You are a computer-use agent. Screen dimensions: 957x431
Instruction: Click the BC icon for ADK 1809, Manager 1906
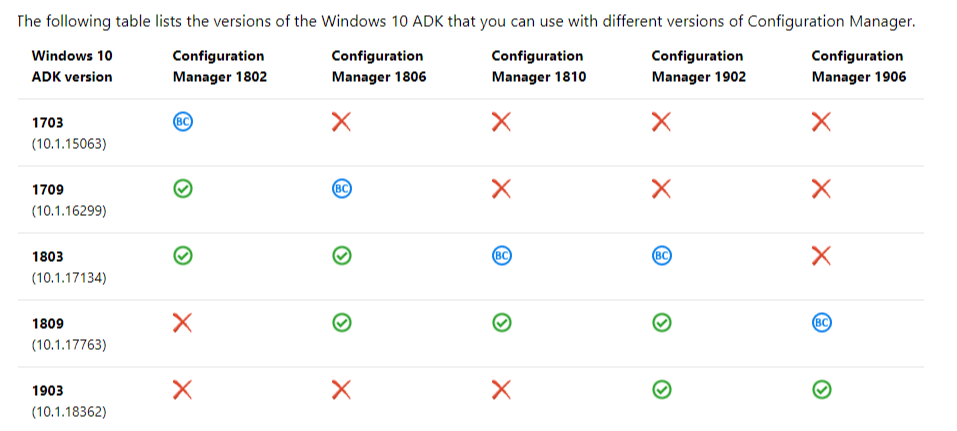tap(822, 322)
